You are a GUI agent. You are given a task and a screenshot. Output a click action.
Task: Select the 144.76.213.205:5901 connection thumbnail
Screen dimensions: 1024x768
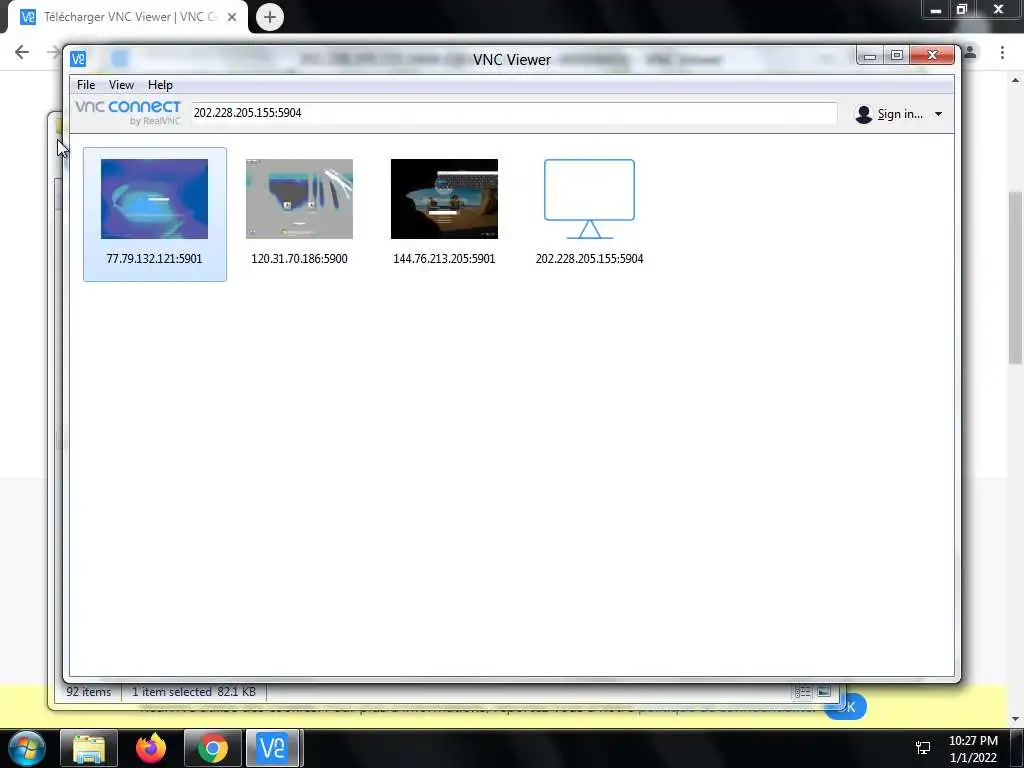click(444, 199)
